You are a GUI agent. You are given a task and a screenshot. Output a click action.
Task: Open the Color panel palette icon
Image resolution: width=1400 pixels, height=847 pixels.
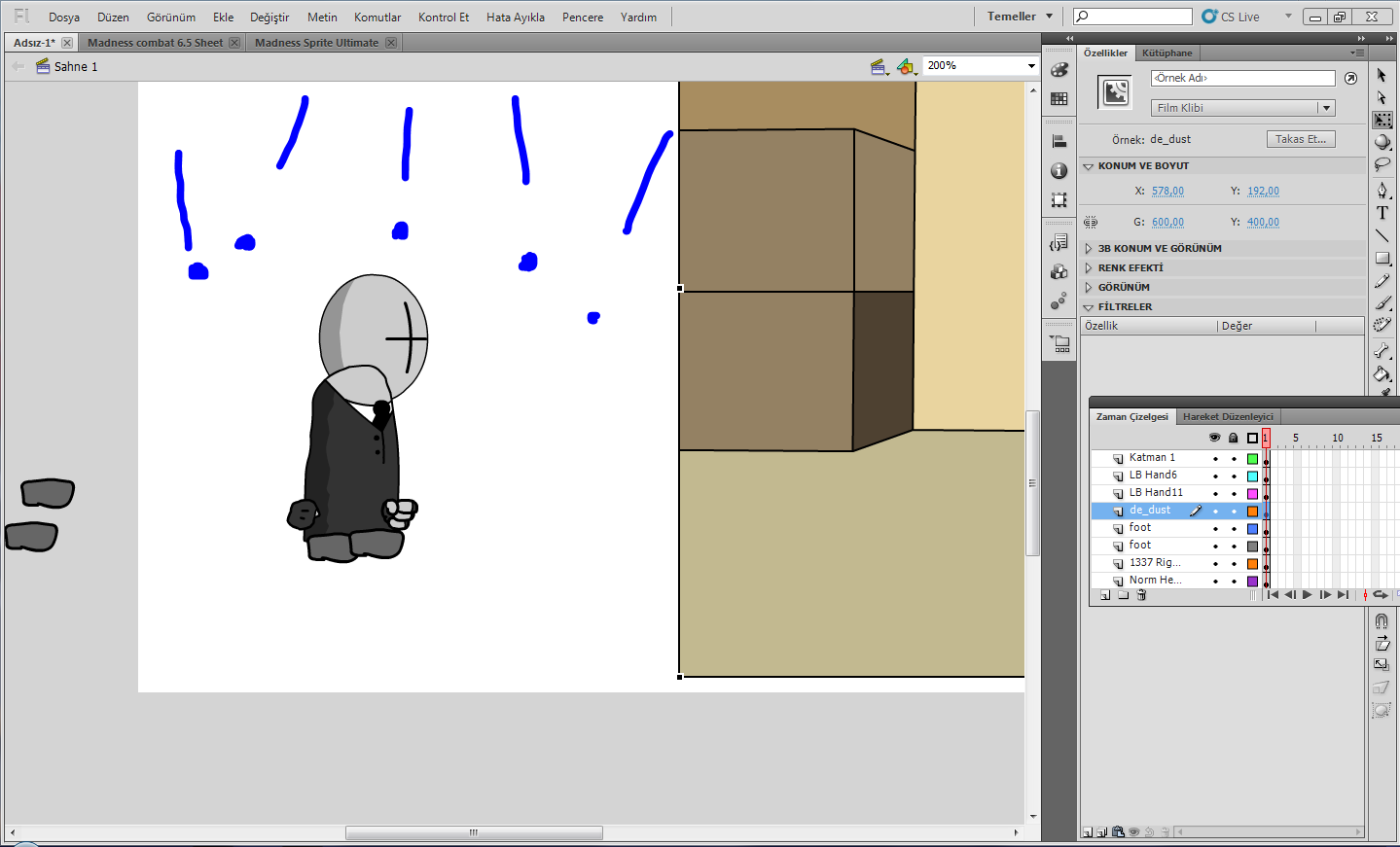point(1059,70)
